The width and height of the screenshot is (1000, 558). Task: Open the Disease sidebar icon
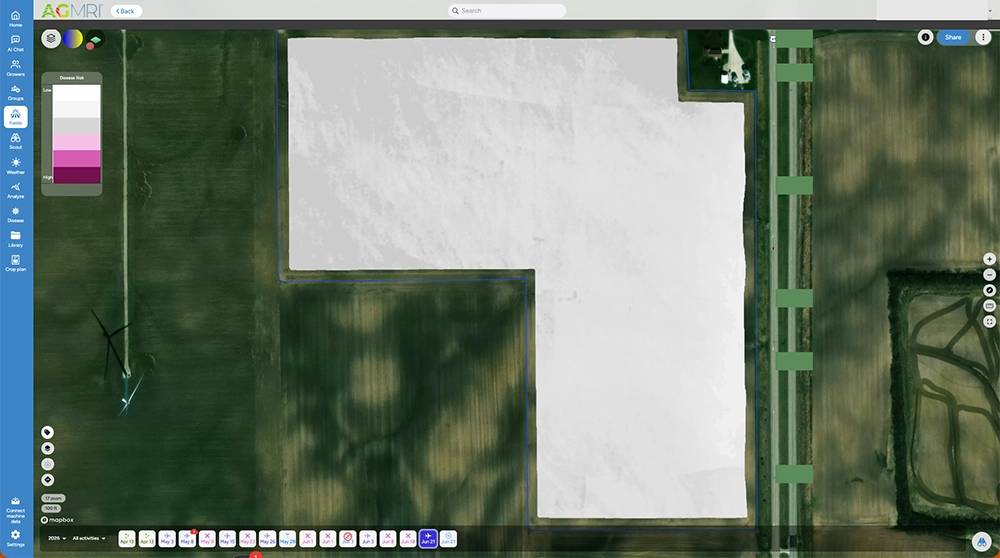(x=15, y=214)
